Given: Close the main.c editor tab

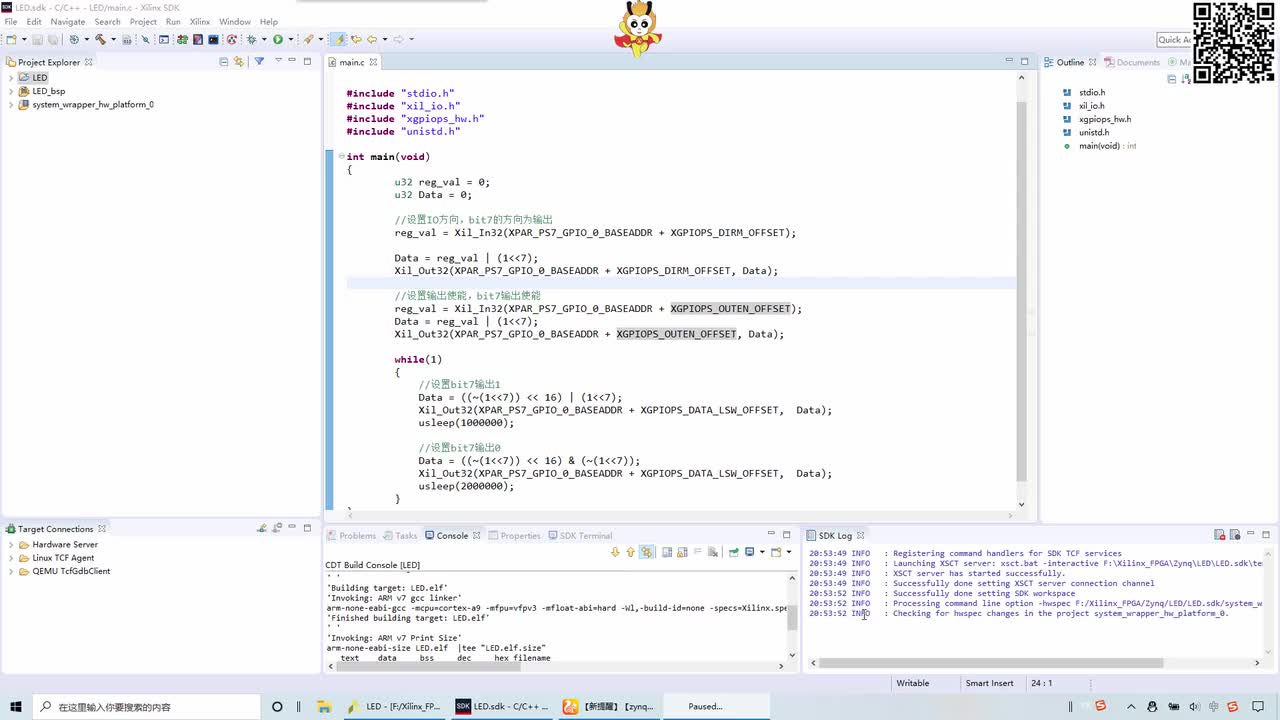Looking at the screenshot, I should pyautogui.click(x=374, y=62).
